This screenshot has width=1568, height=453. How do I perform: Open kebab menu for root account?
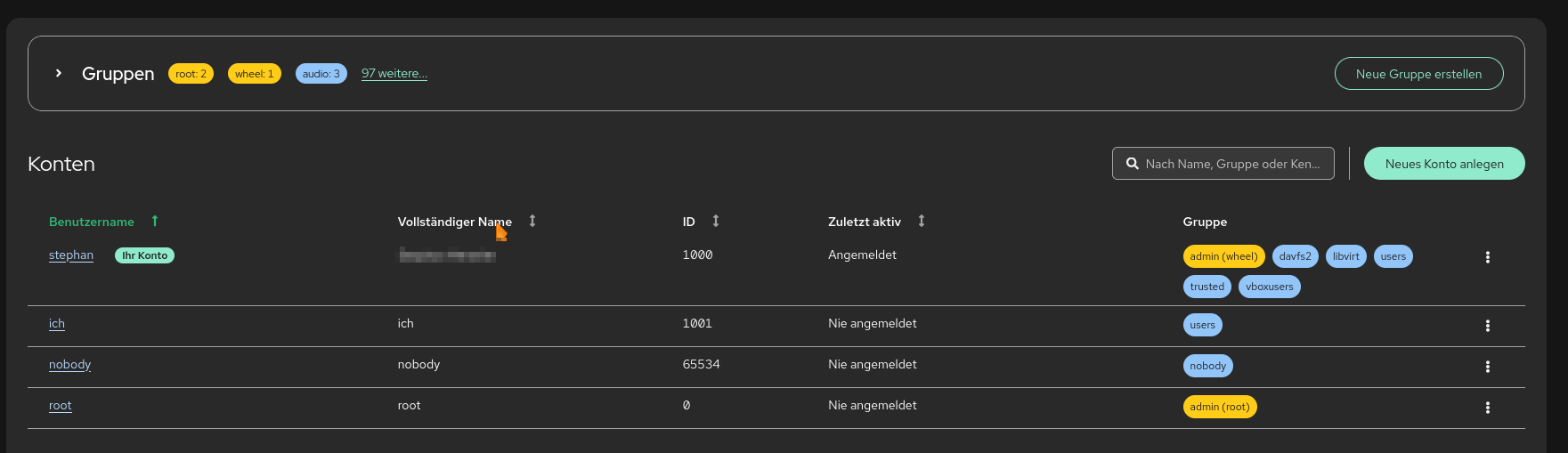click(x=1487, y=408)
